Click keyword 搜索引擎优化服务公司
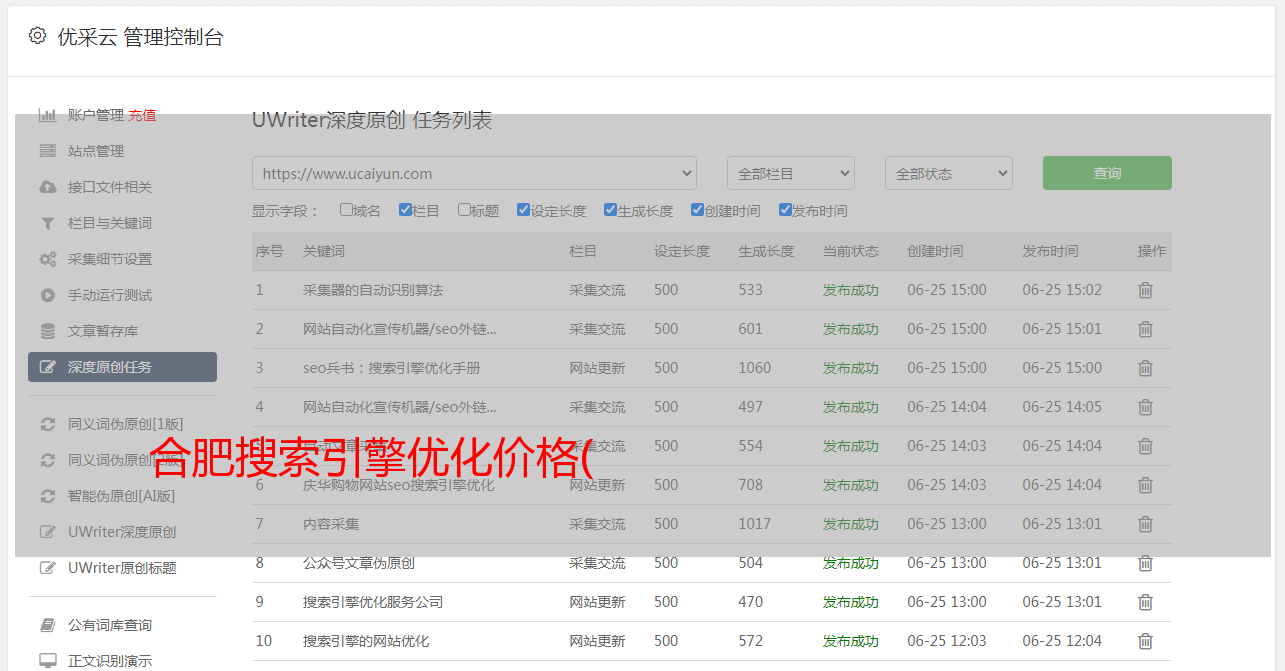 pos(373,602)
